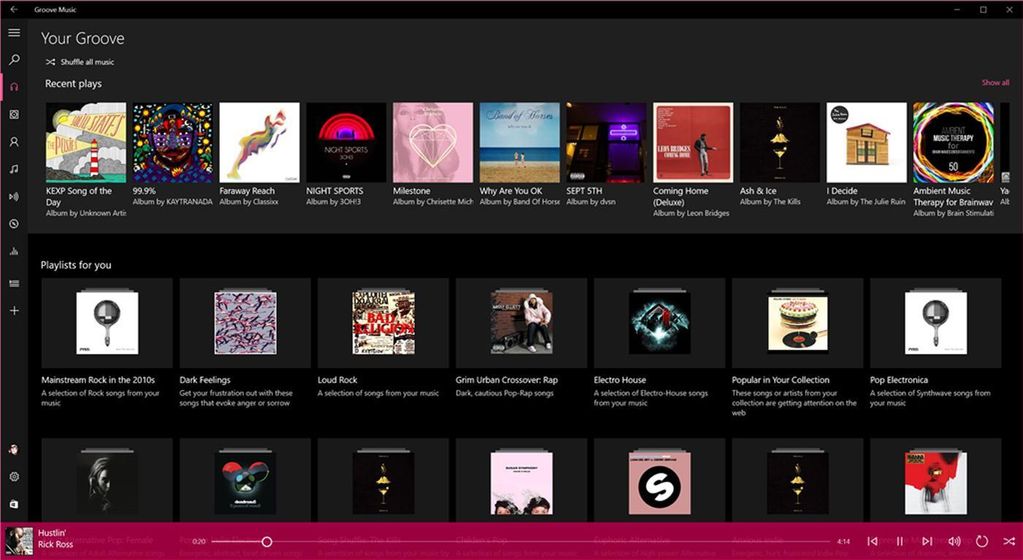Pause the currently playing song
Viewport: 1023px width, 560px height.
tap(900, 541)
